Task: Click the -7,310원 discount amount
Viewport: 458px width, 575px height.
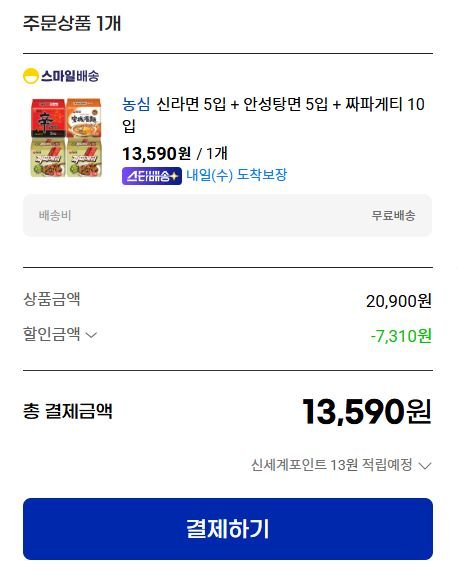Action: tap(401, 336)
